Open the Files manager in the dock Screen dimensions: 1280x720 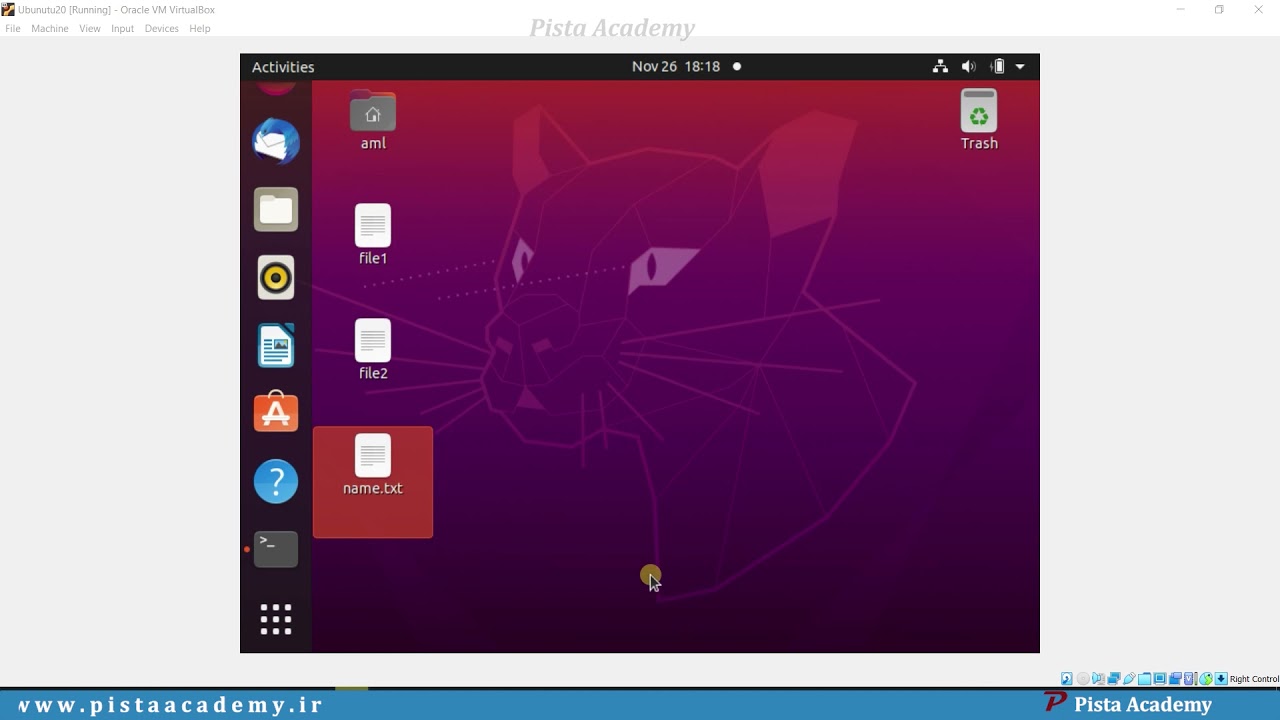[276, 209]
